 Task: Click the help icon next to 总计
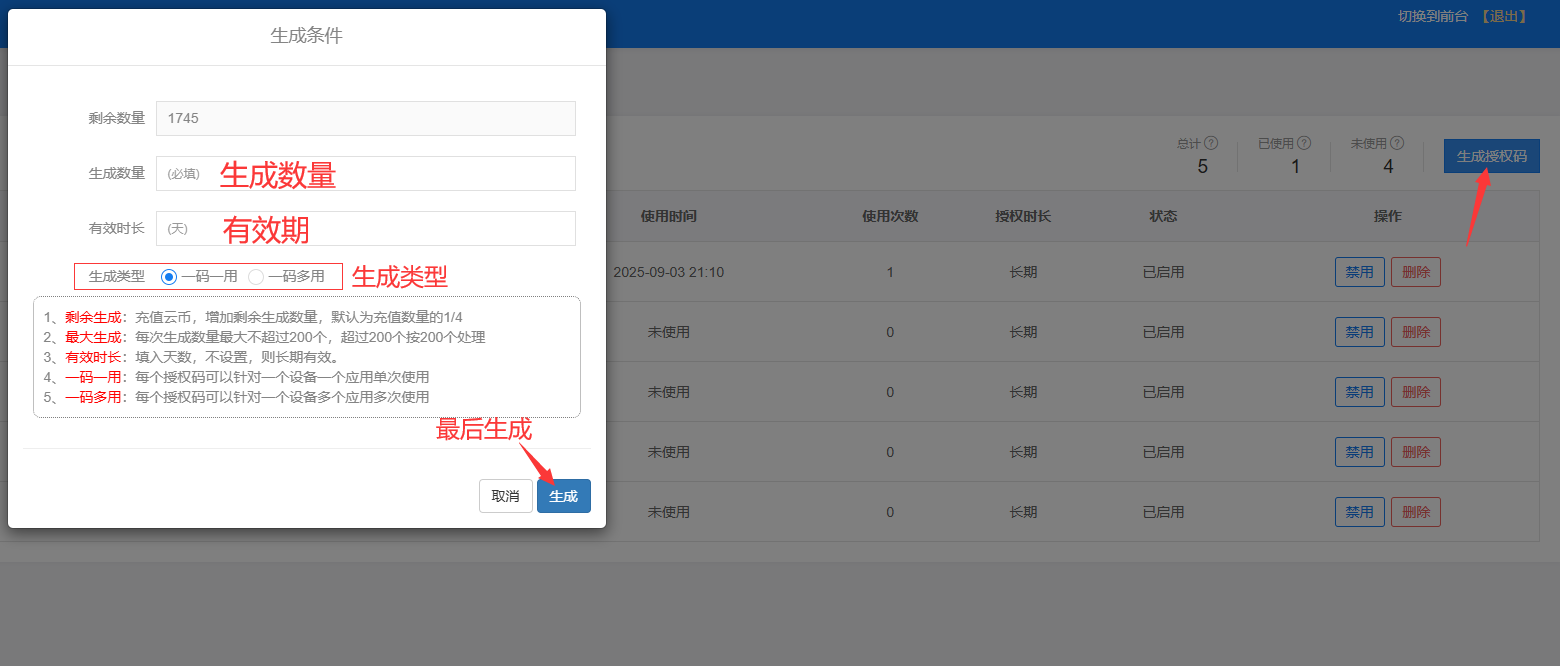pos(1211,144)
